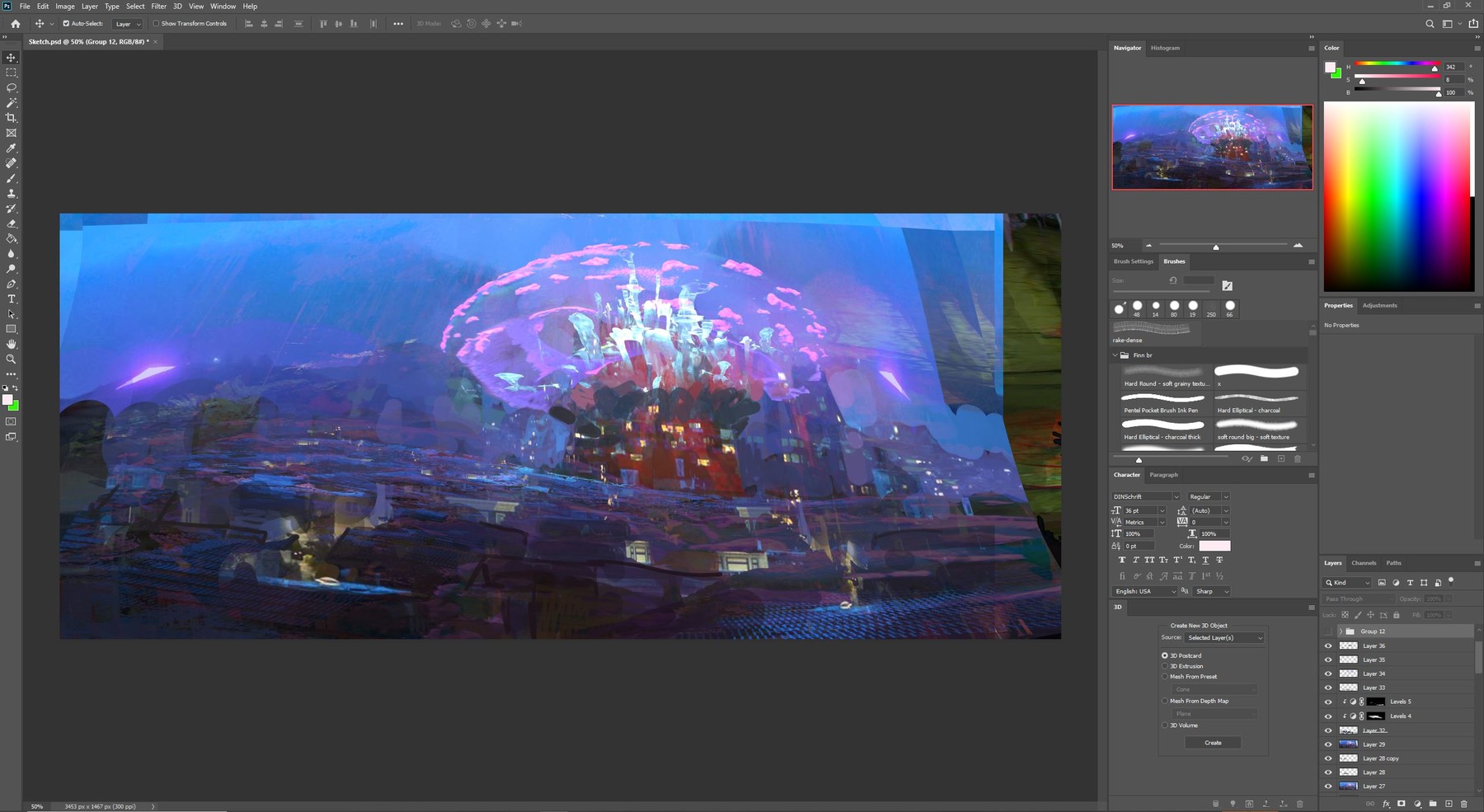The width and height of the screenshot is (1484, 812).
Task: Hide Layer 36 using its eye toggle
Action: pos(1328,645)
